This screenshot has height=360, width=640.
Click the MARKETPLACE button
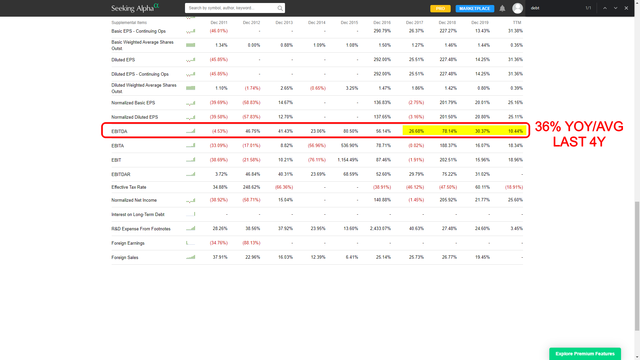[475, 8]
